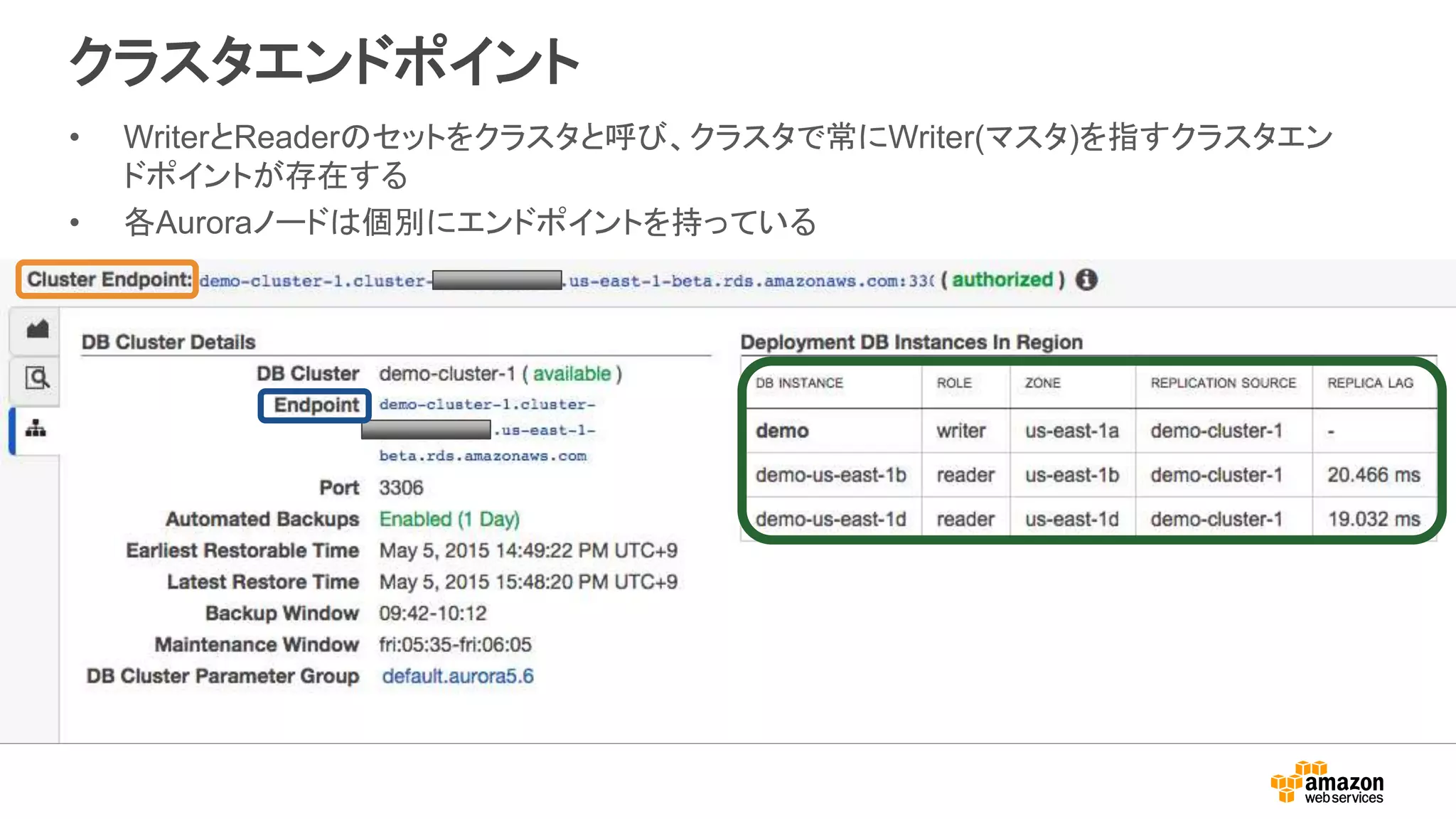Click the DB Cluster Details endpoint hostname
Screen dimensions: 1456x819
[487, 429]
